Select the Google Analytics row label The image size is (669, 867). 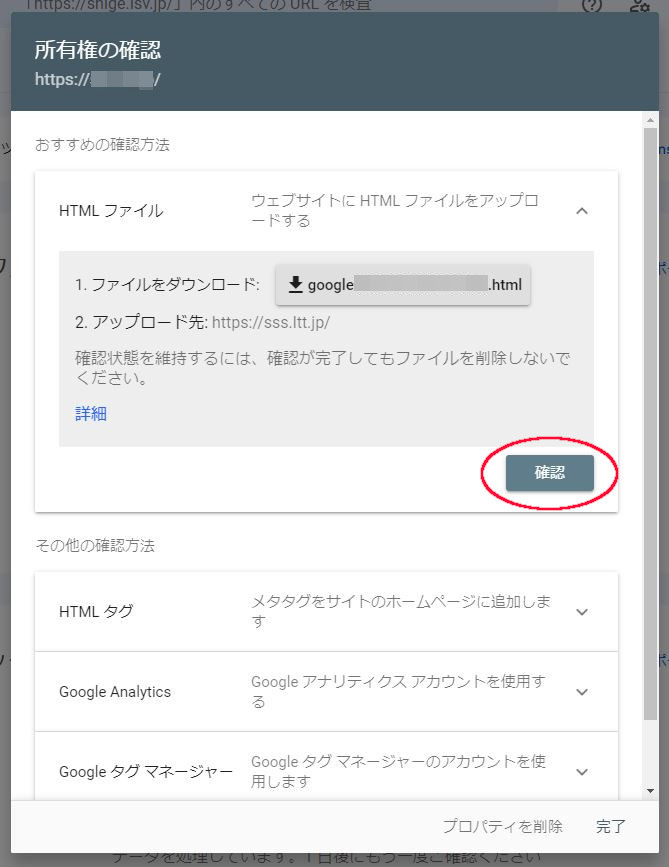point(115,691)
